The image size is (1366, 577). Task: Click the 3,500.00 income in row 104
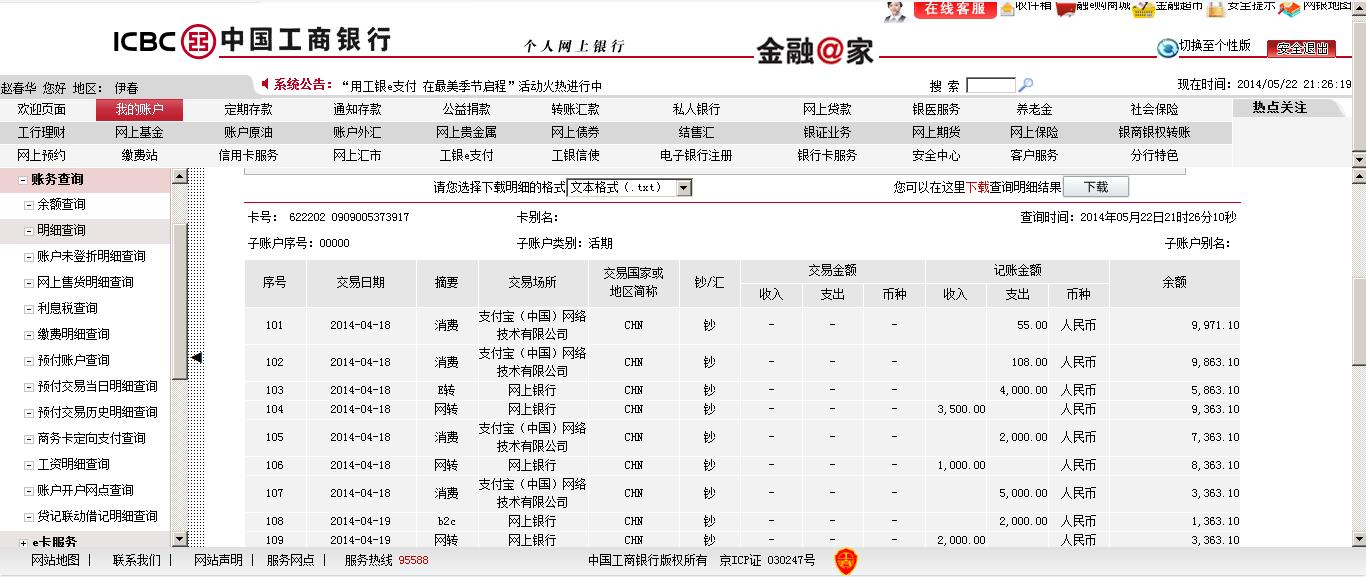click(961, 409)
